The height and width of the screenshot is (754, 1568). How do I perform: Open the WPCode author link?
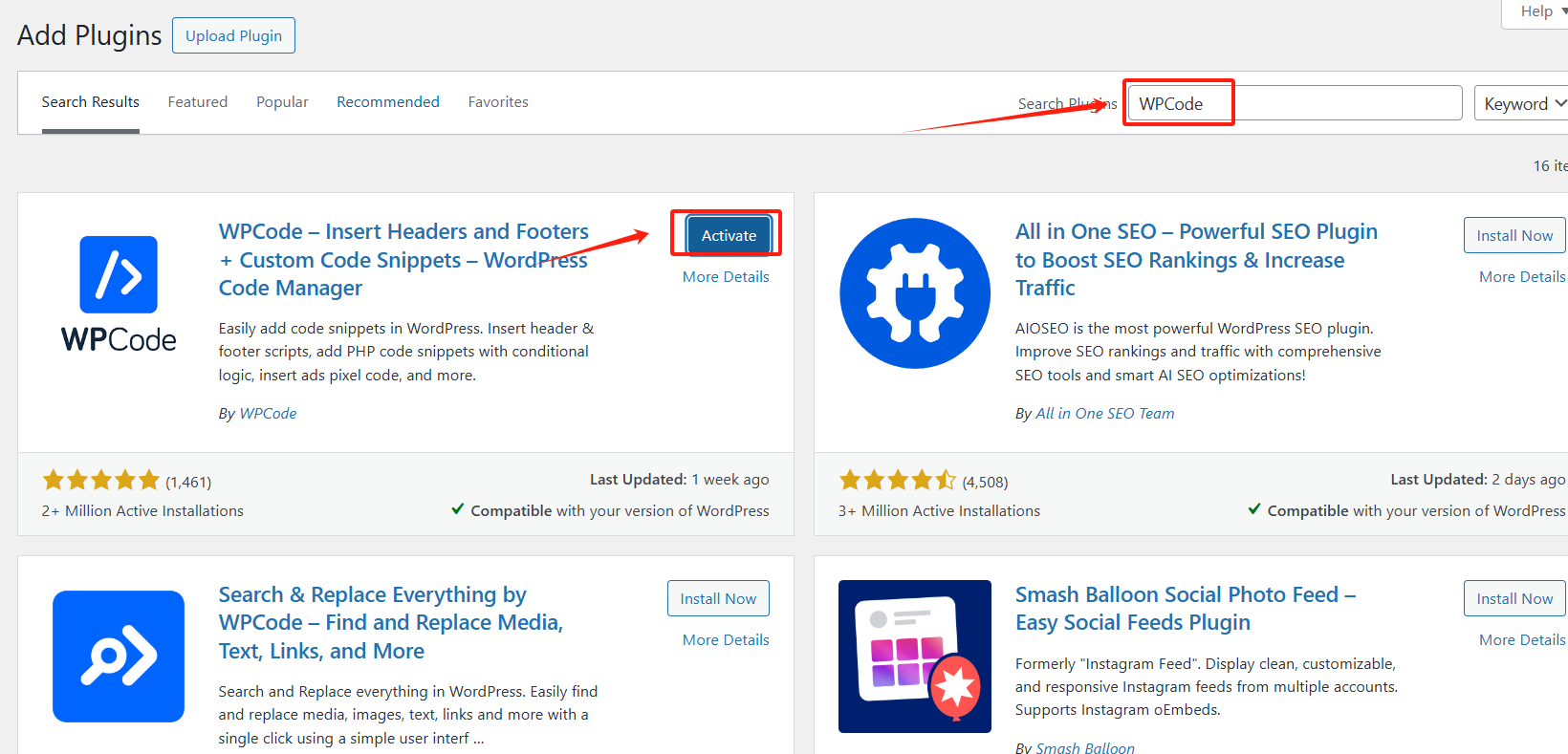[268, 414]
